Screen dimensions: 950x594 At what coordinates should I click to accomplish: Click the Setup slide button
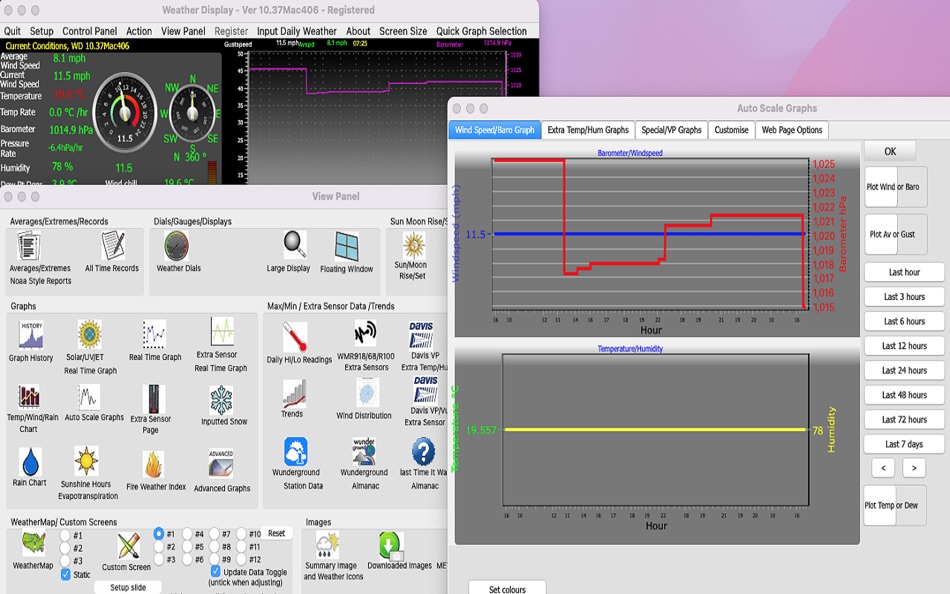[x=128, y=587]
